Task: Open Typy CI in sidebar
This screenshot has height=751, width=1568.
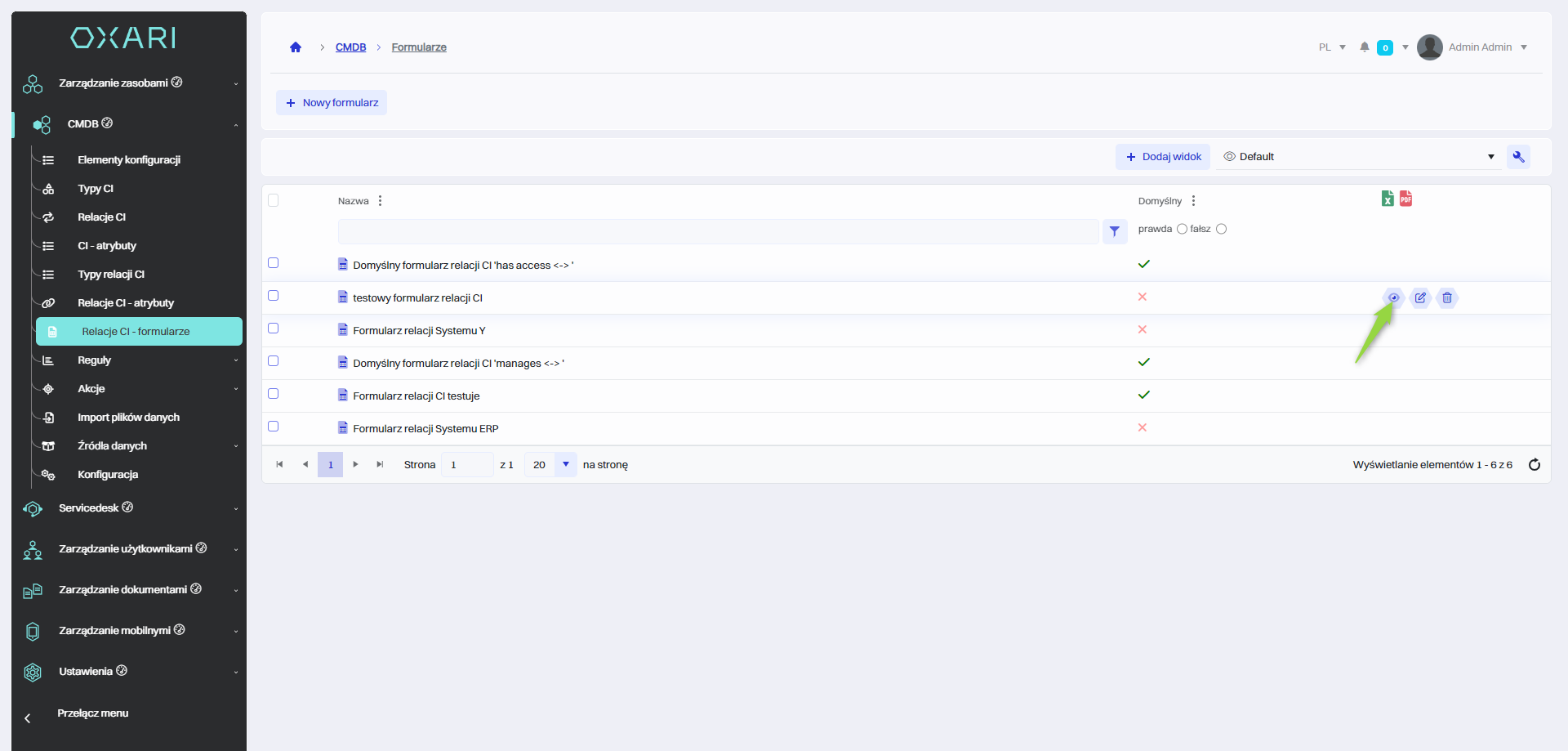Action: tap(96, 189)
